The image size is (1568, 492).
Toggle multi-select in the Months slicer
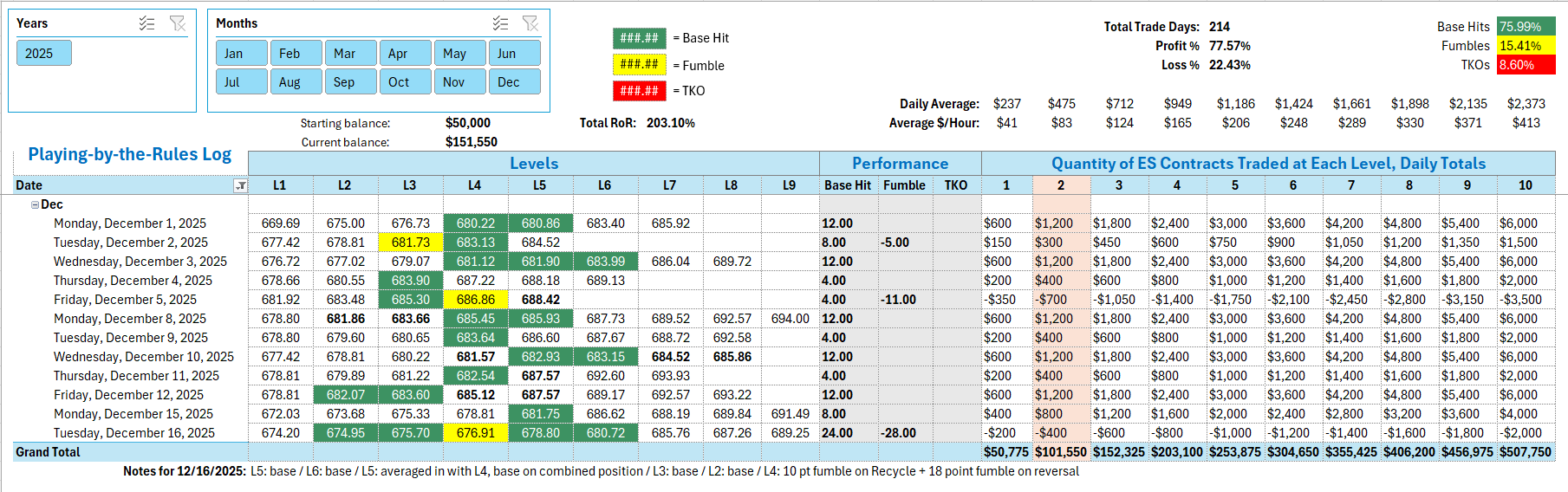pyautogui.click(x=500, y=23)
